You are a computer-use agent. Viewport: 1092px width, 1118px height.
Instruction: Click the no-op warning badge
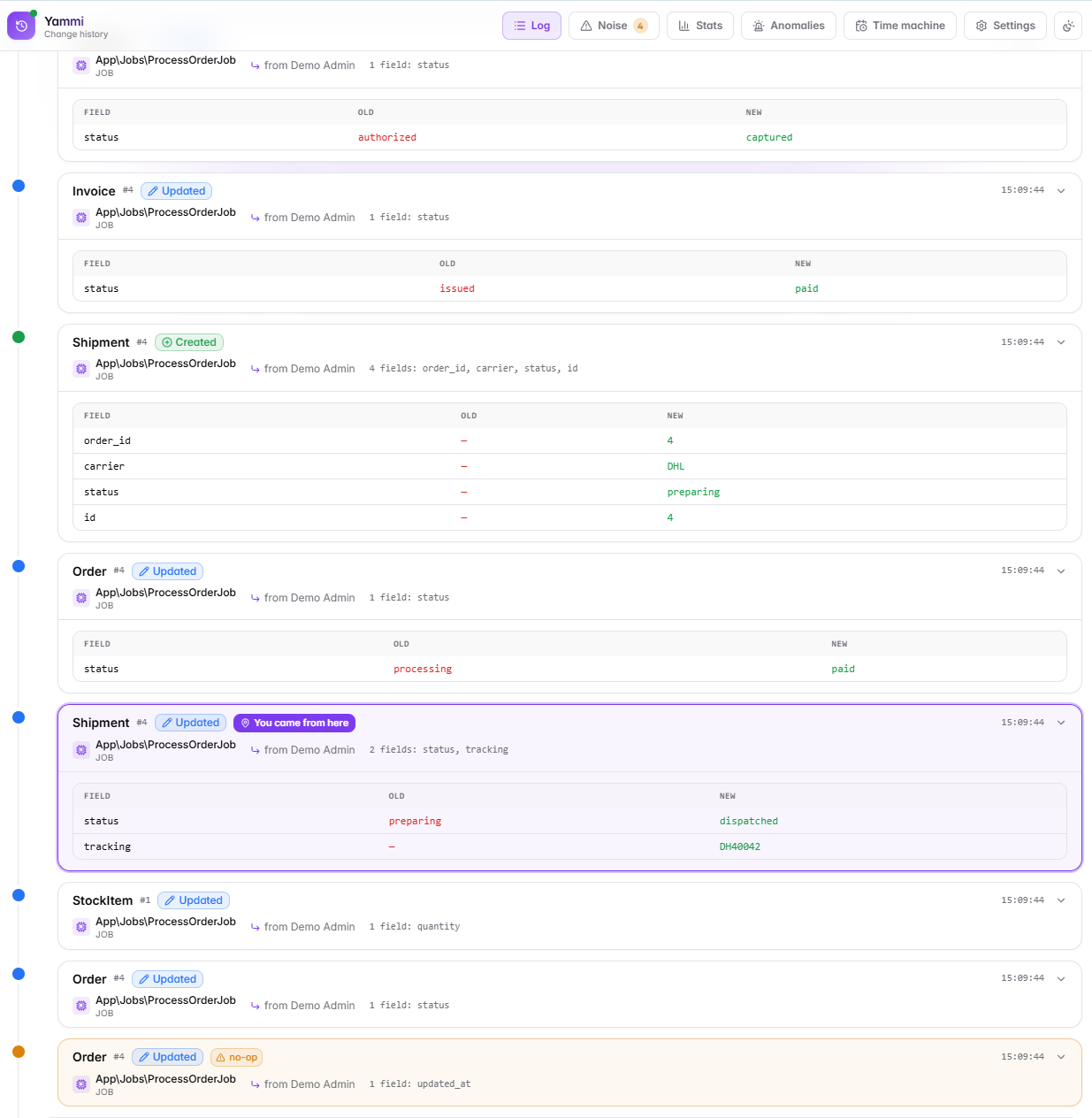coord(236,1057)
